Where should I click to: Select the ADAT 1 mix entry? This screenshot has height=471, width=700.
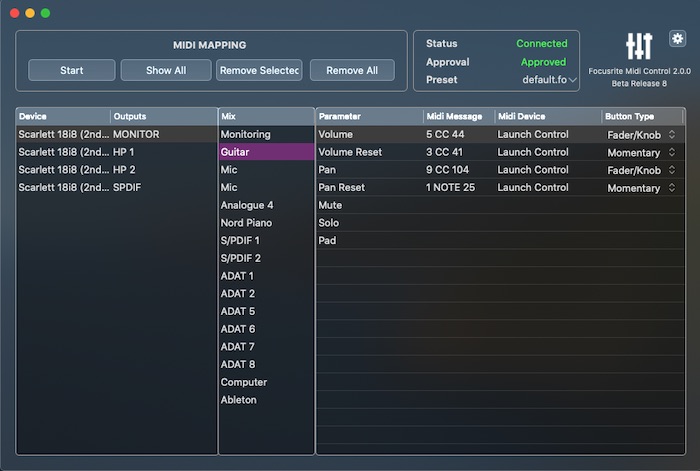(x=267, y=276)
